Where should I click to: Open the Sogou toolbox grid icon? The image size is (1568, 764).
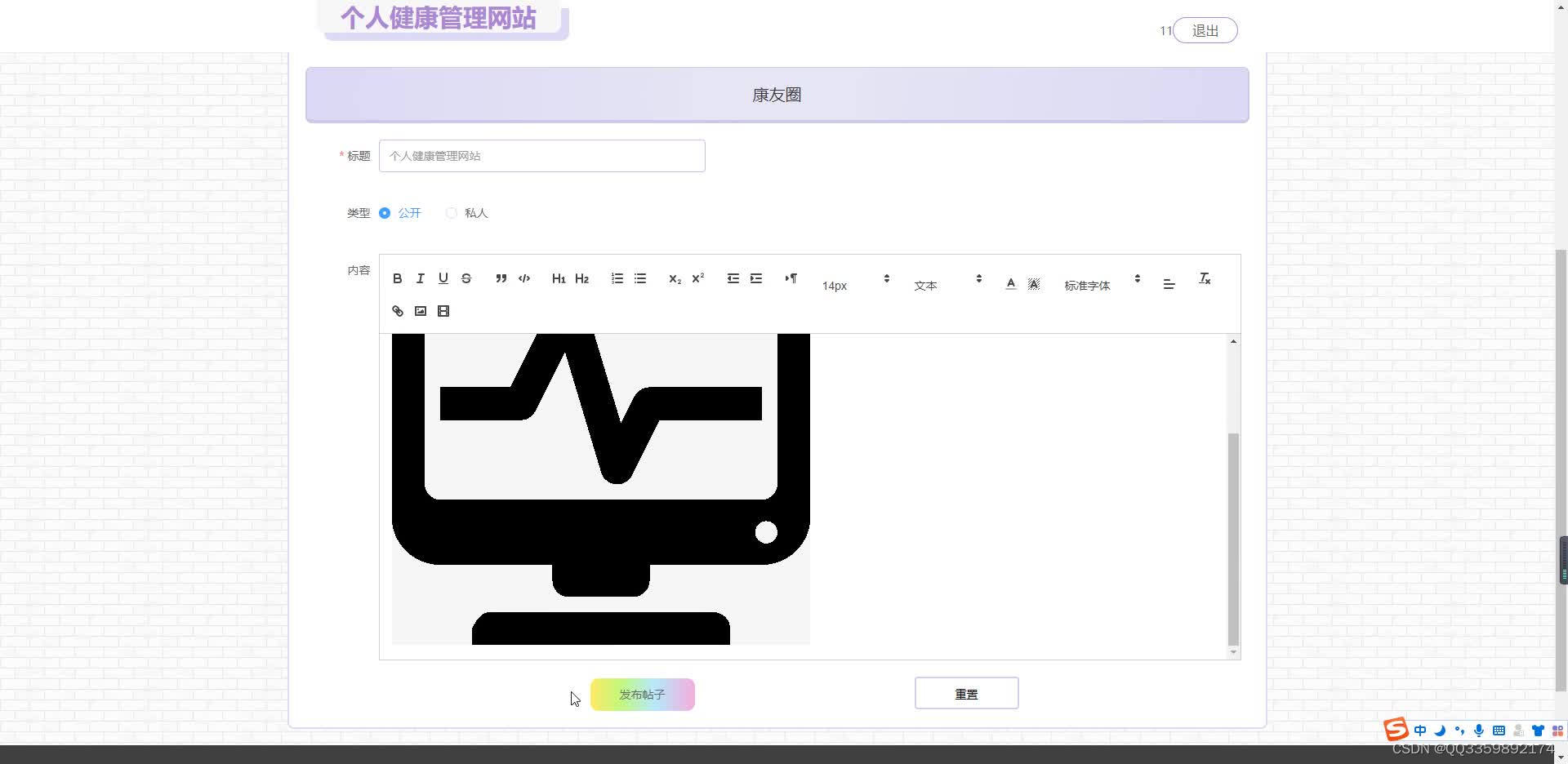(1557, 731)
